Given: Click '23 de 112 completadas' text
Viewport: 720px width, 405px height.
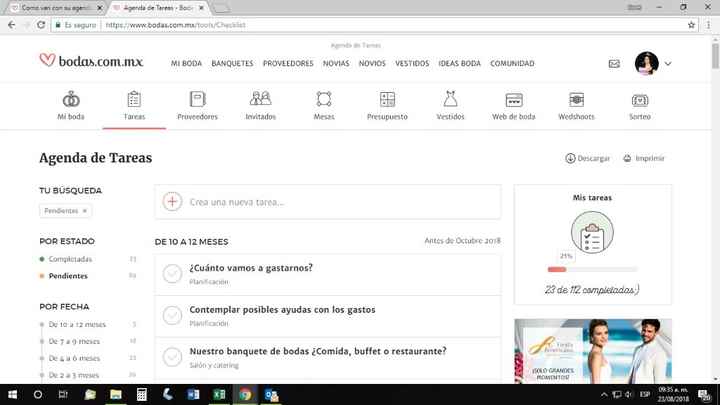Looking at the screenshot, I should pyautogui.click(x=592, y=290).
